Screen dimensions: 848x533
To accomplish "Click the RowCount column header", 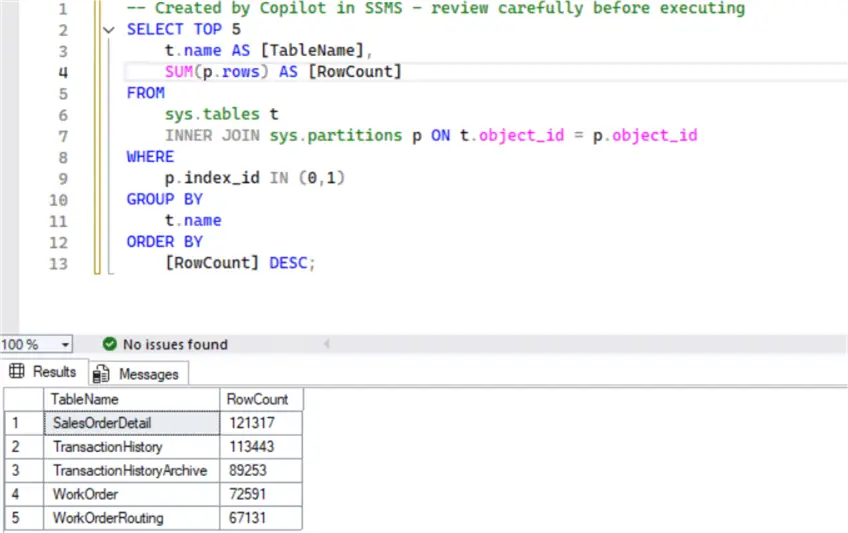I will pyautogui.click(x=261, y=399).
